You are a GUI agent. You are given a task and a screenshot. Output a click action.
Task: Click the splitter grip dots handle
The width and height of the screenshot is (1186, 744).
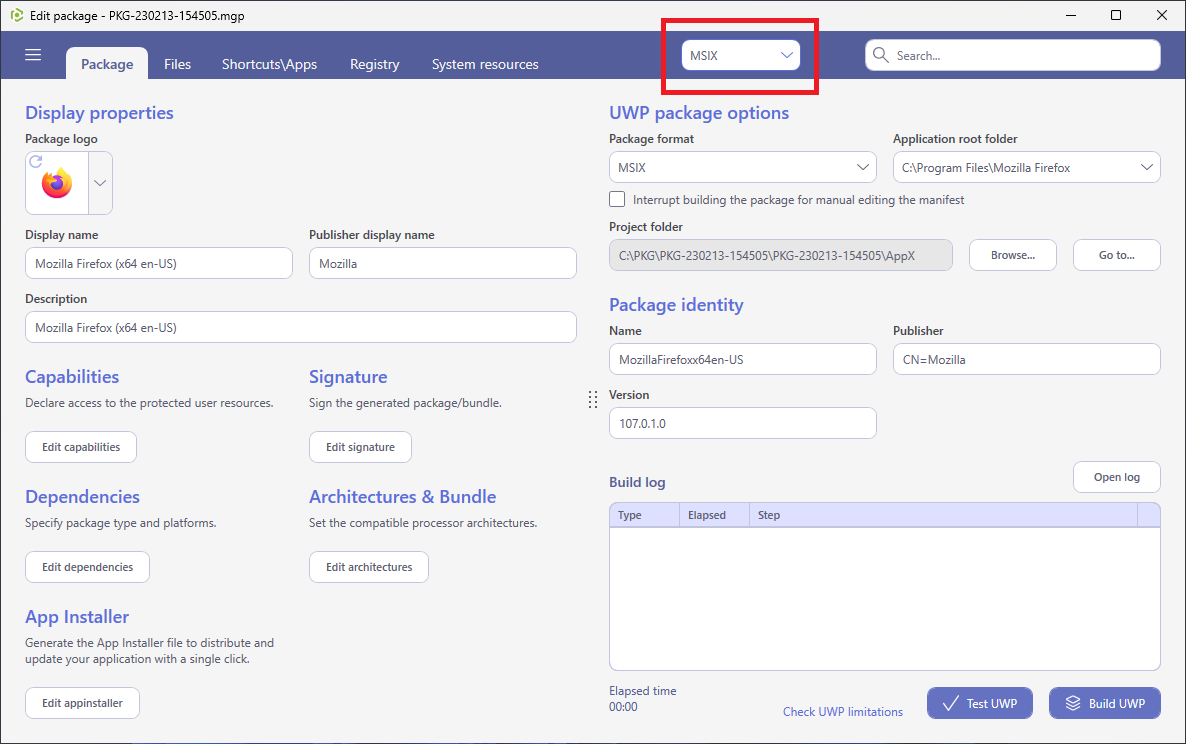593,400
